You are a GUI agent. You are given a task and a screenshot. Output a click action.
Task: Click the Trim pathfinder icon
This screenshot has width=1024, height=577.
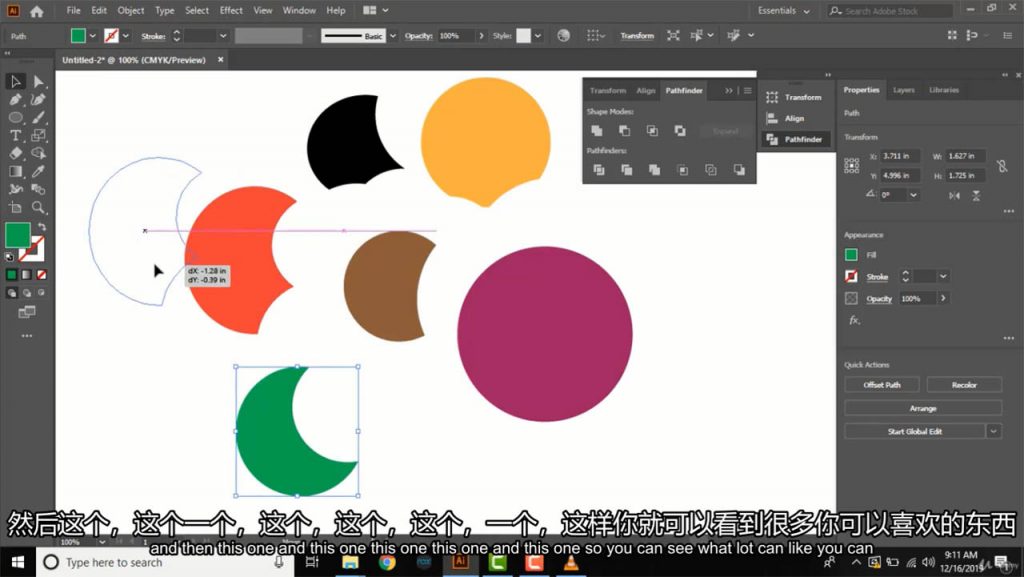pos(626,170)
